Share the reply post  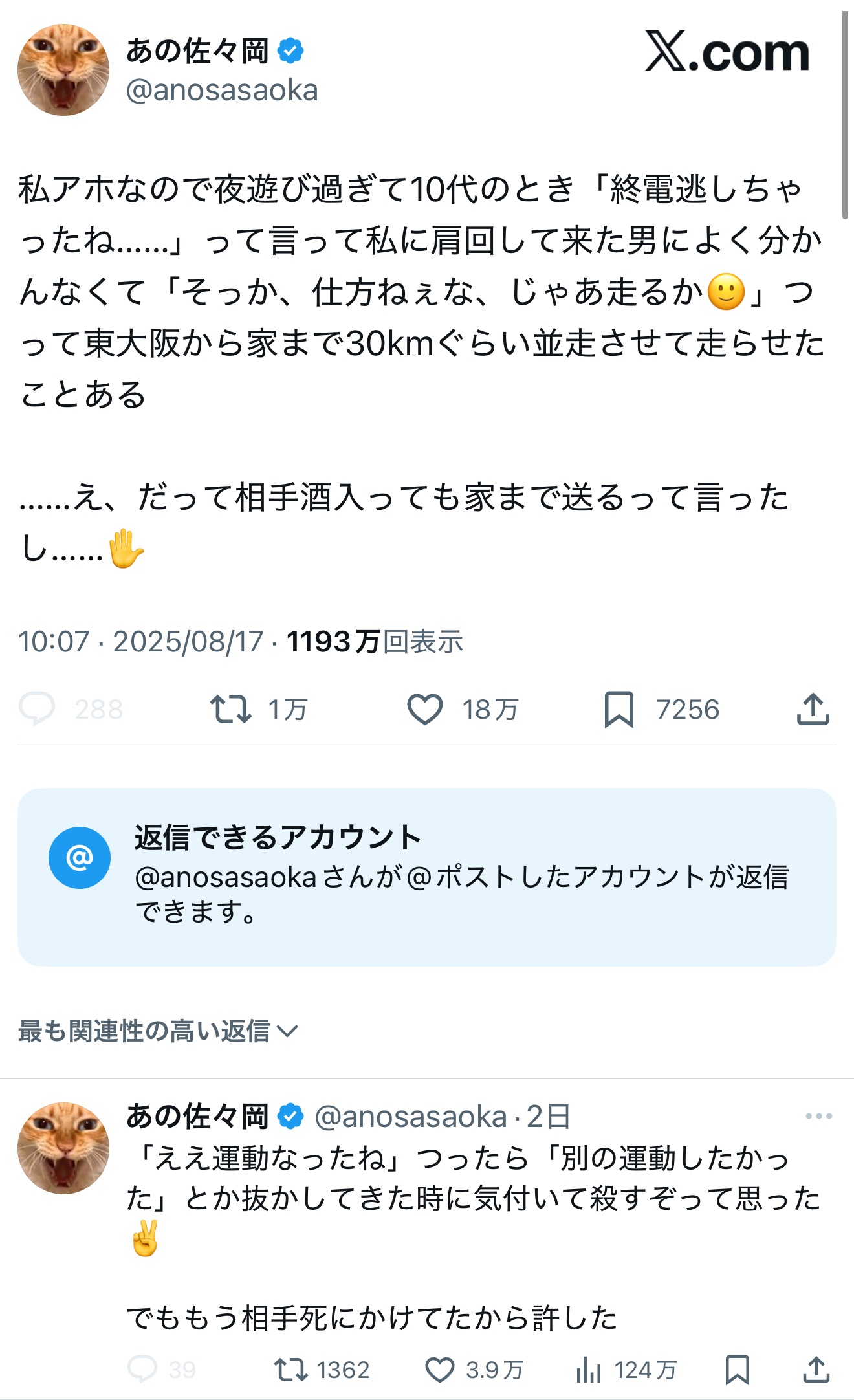(816, 1370)
